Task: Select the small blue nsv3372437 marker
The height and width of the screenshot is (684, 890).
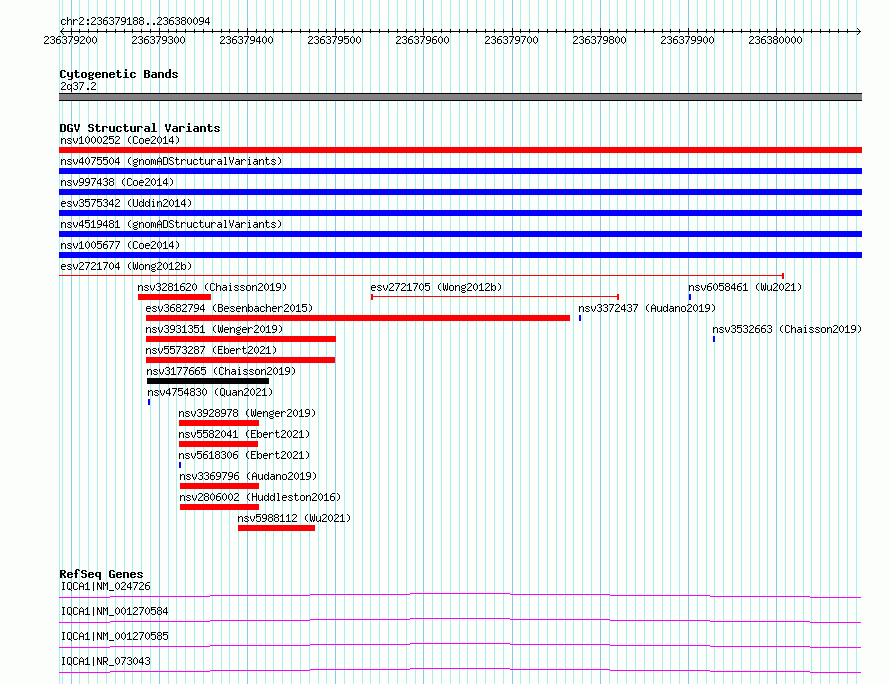Action: coord(580,318)
